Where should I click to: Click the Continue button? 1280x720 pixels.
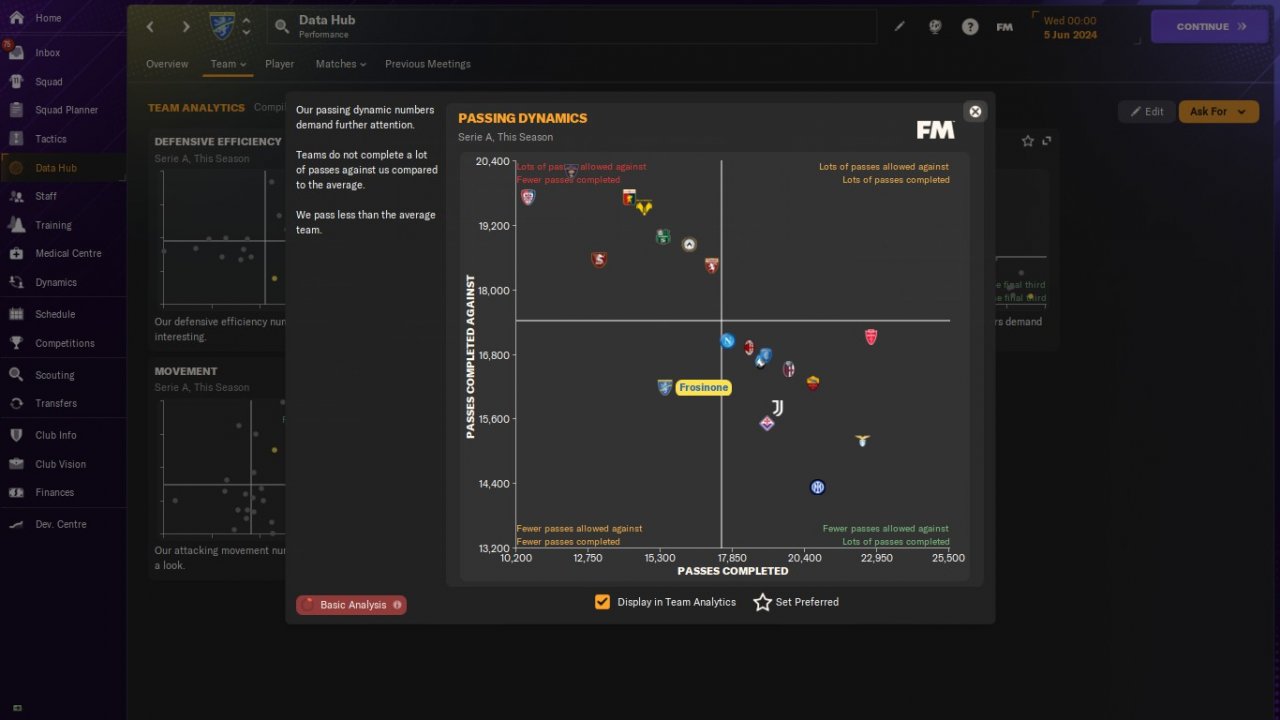pyautogui.click(x=1211, y=27)
